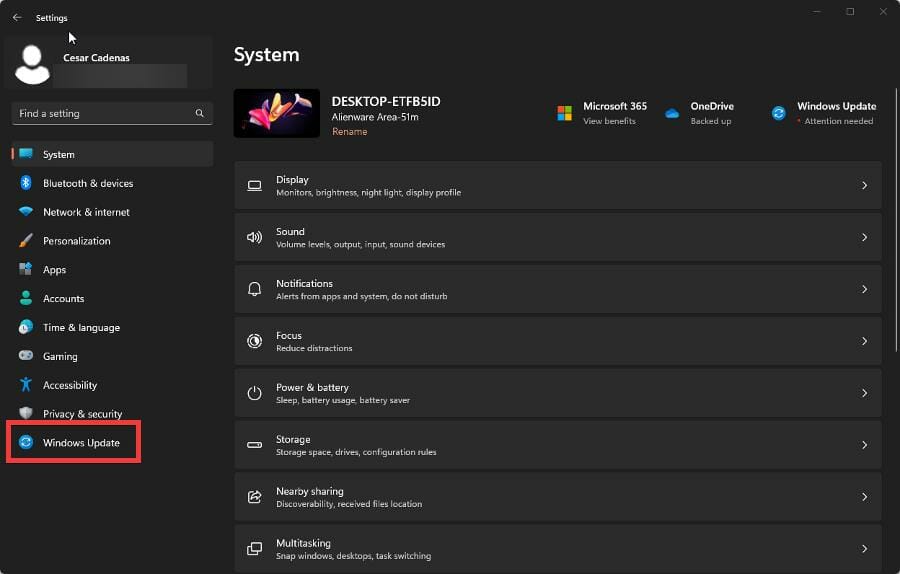The width and height of the screenshot is (900, 574).
Task: Click the Multitasking windows icon
Action: (x=254, y=549)
